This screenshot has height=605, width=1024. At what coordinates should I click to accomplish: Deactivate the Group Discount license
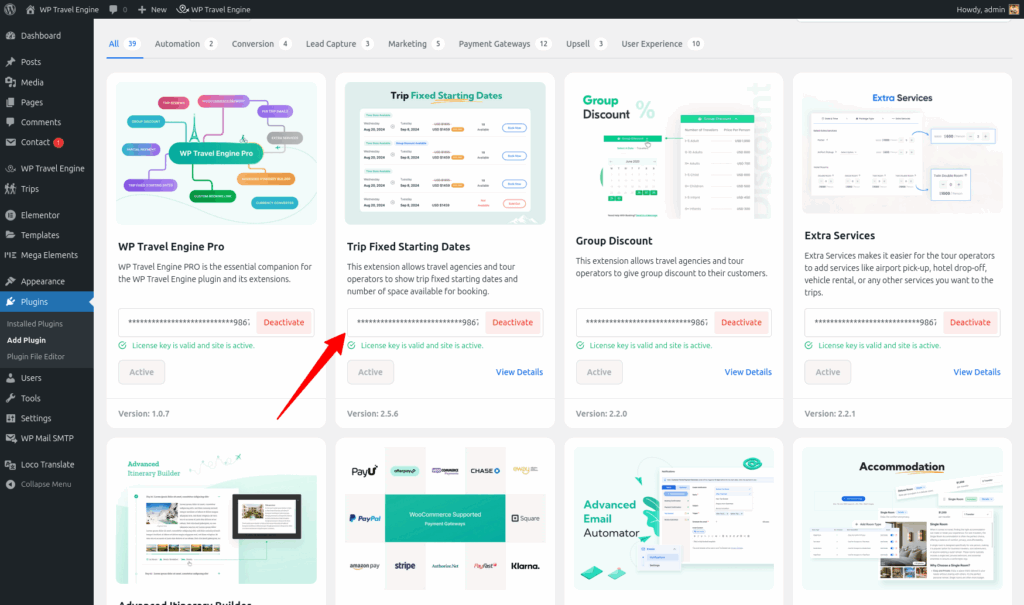tap(741, 323)
